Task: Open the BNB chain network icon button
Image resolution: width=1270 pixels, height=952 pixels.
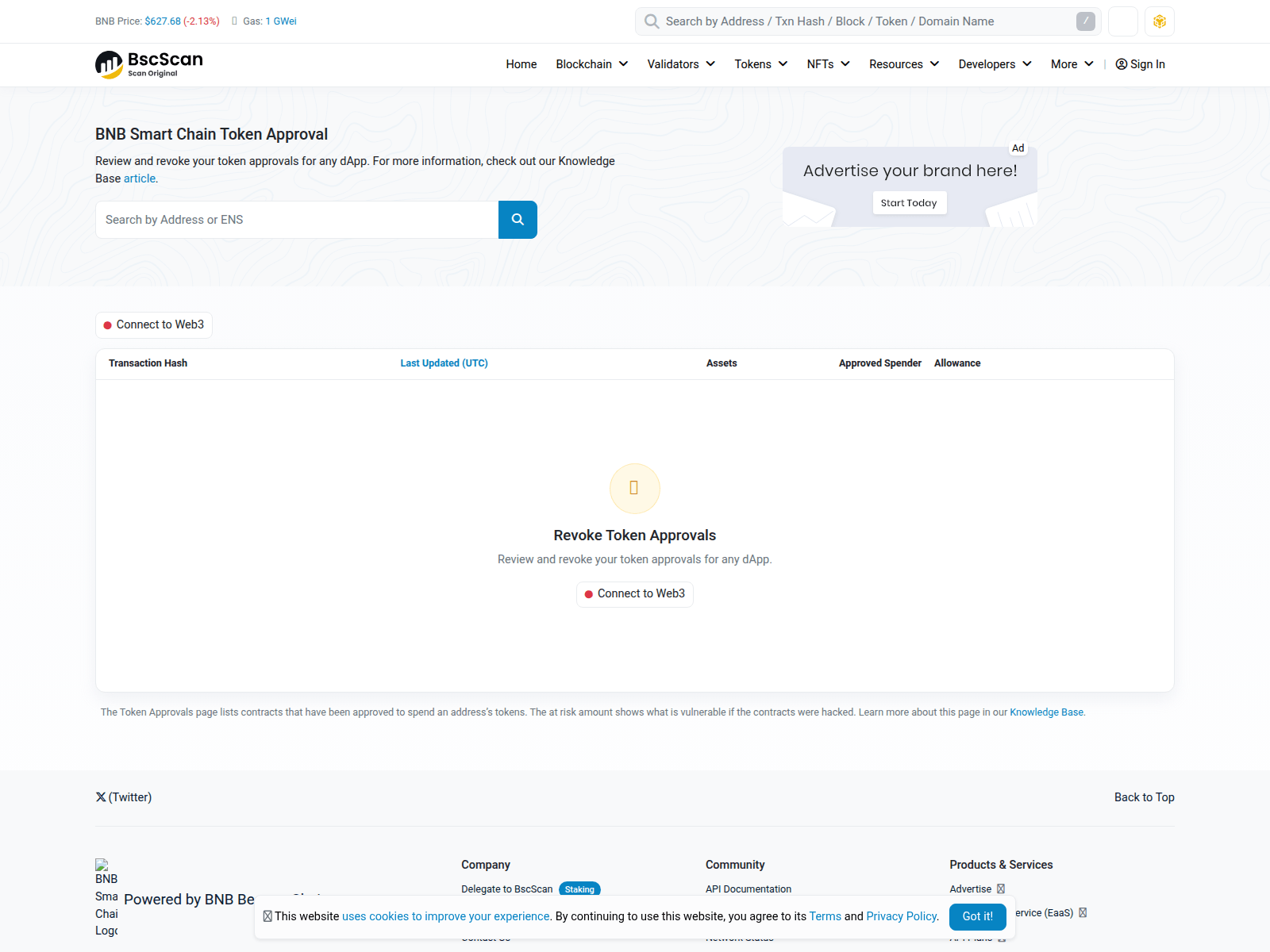Action: click(1160, 21)
